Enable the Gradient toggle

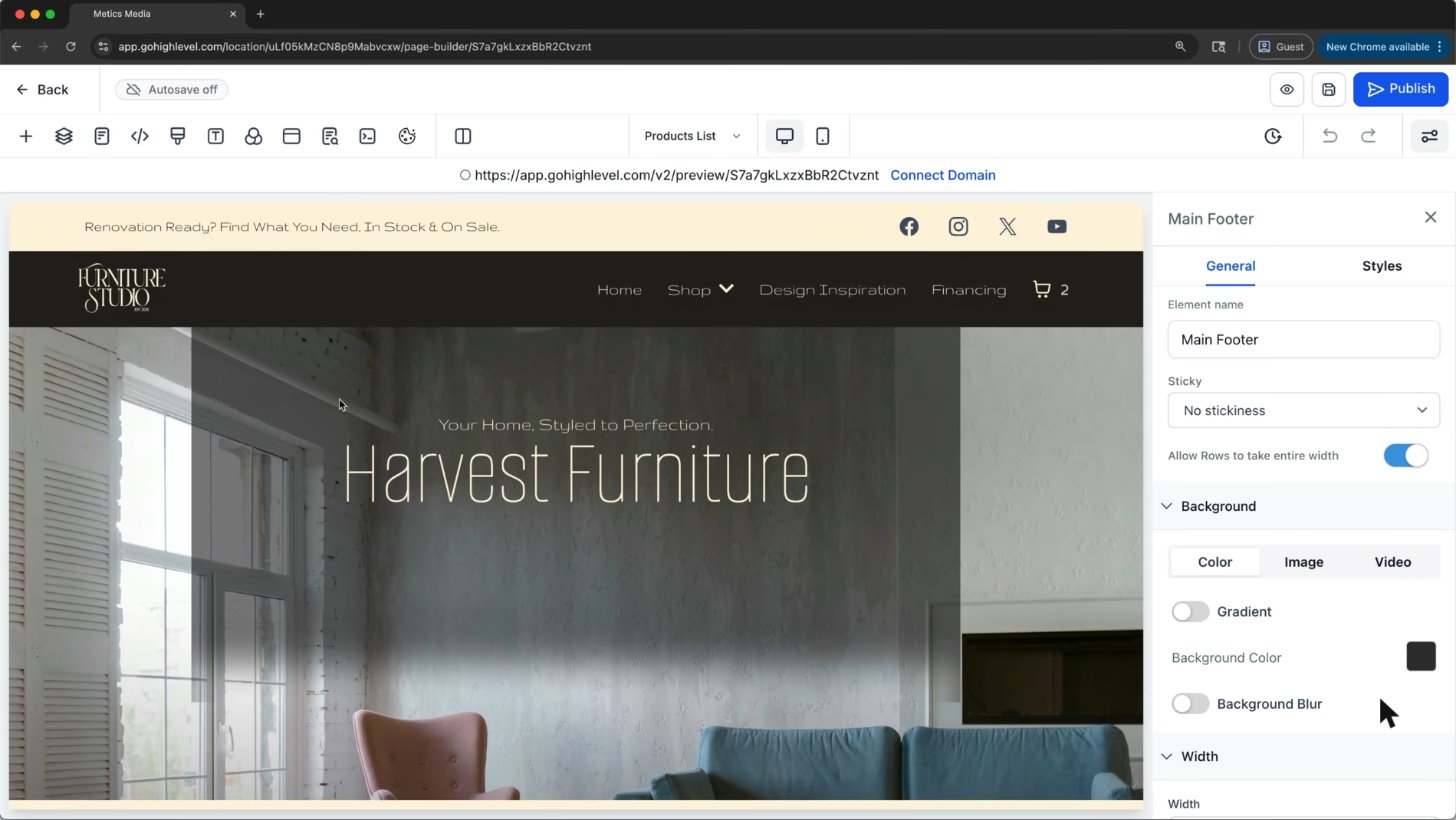pos(1190,611)
